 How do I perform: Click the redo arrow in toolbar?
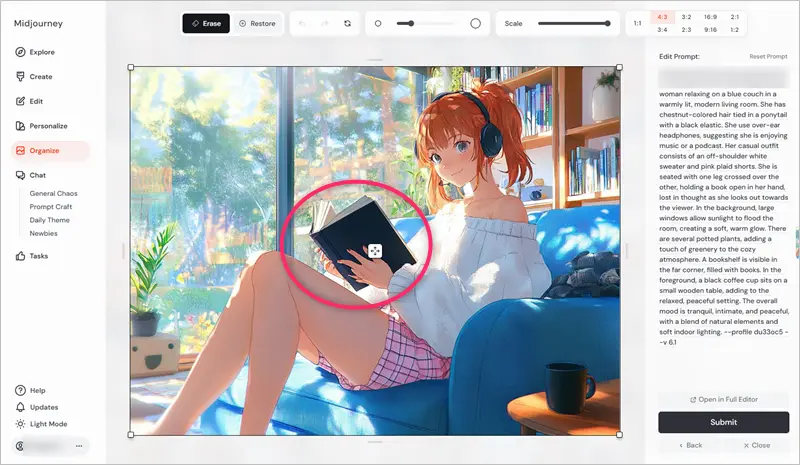325,23
